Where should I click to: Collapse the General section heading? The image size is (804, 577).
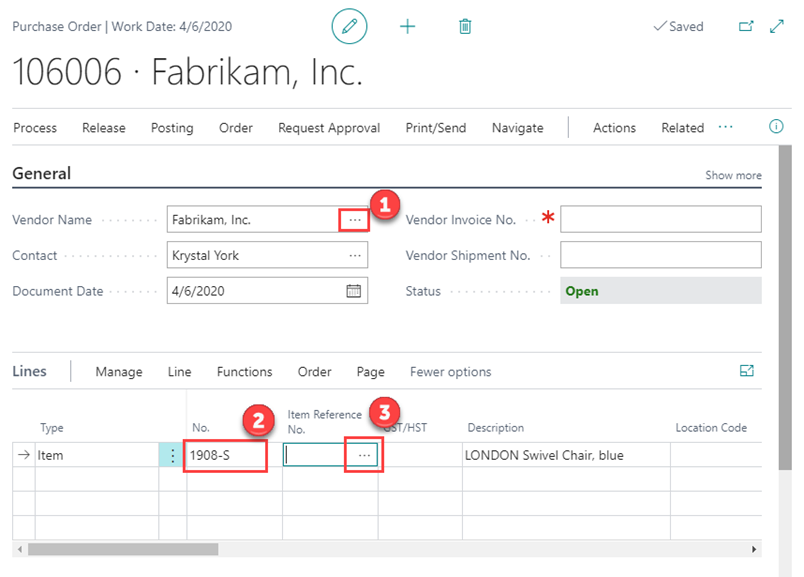point(42,173)
